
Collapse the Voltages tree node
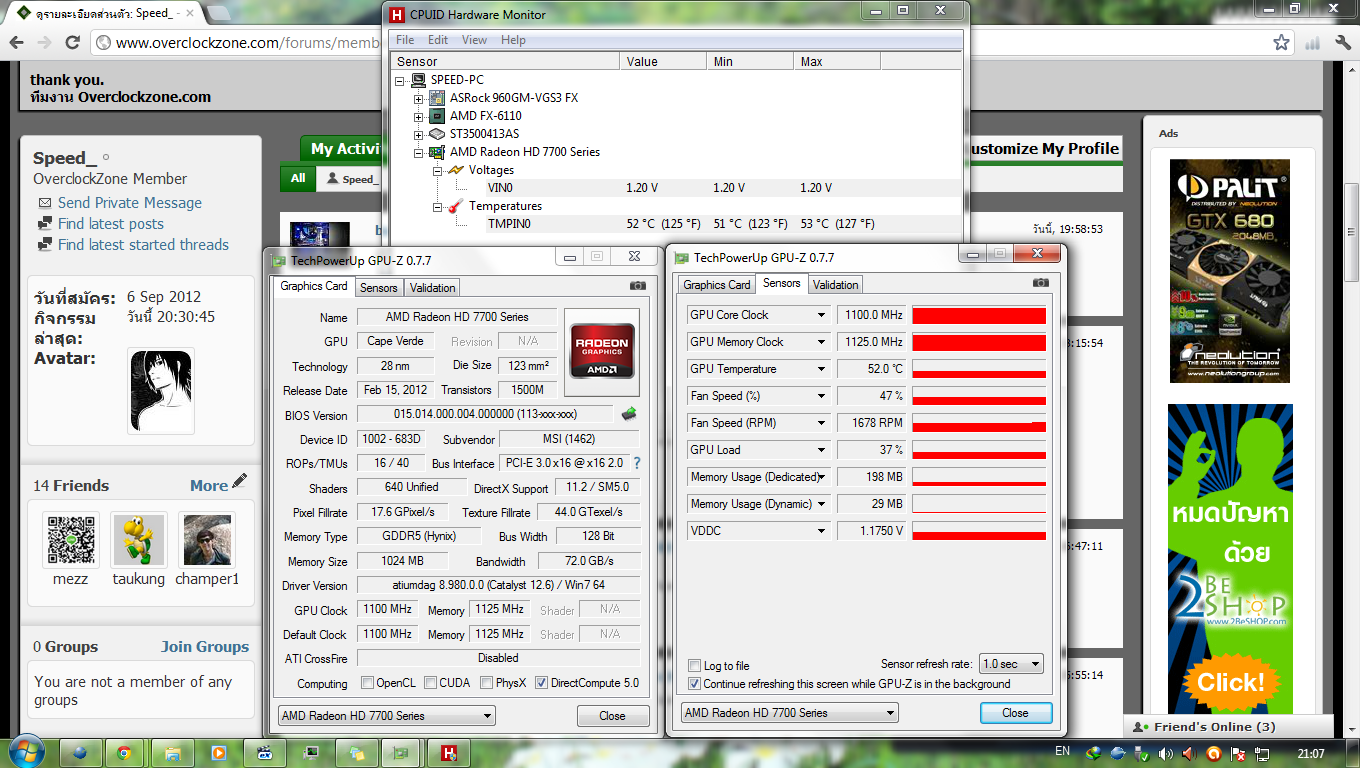tap(437, 170)
